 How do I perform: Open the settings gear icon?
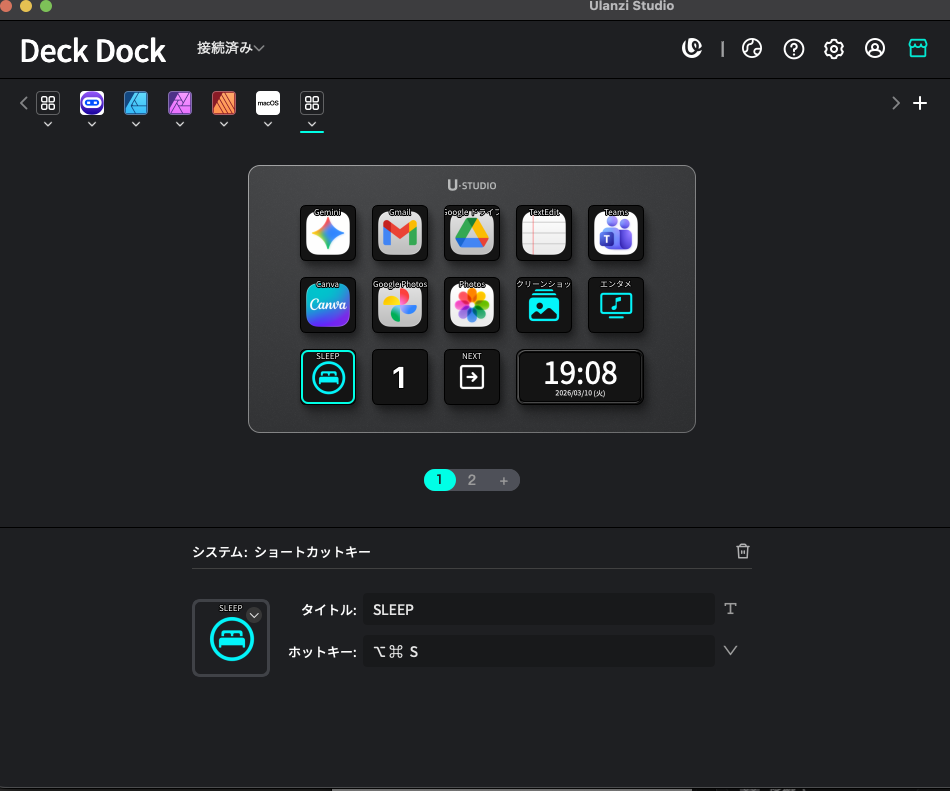pyautogui.click(x=833, y=48)
